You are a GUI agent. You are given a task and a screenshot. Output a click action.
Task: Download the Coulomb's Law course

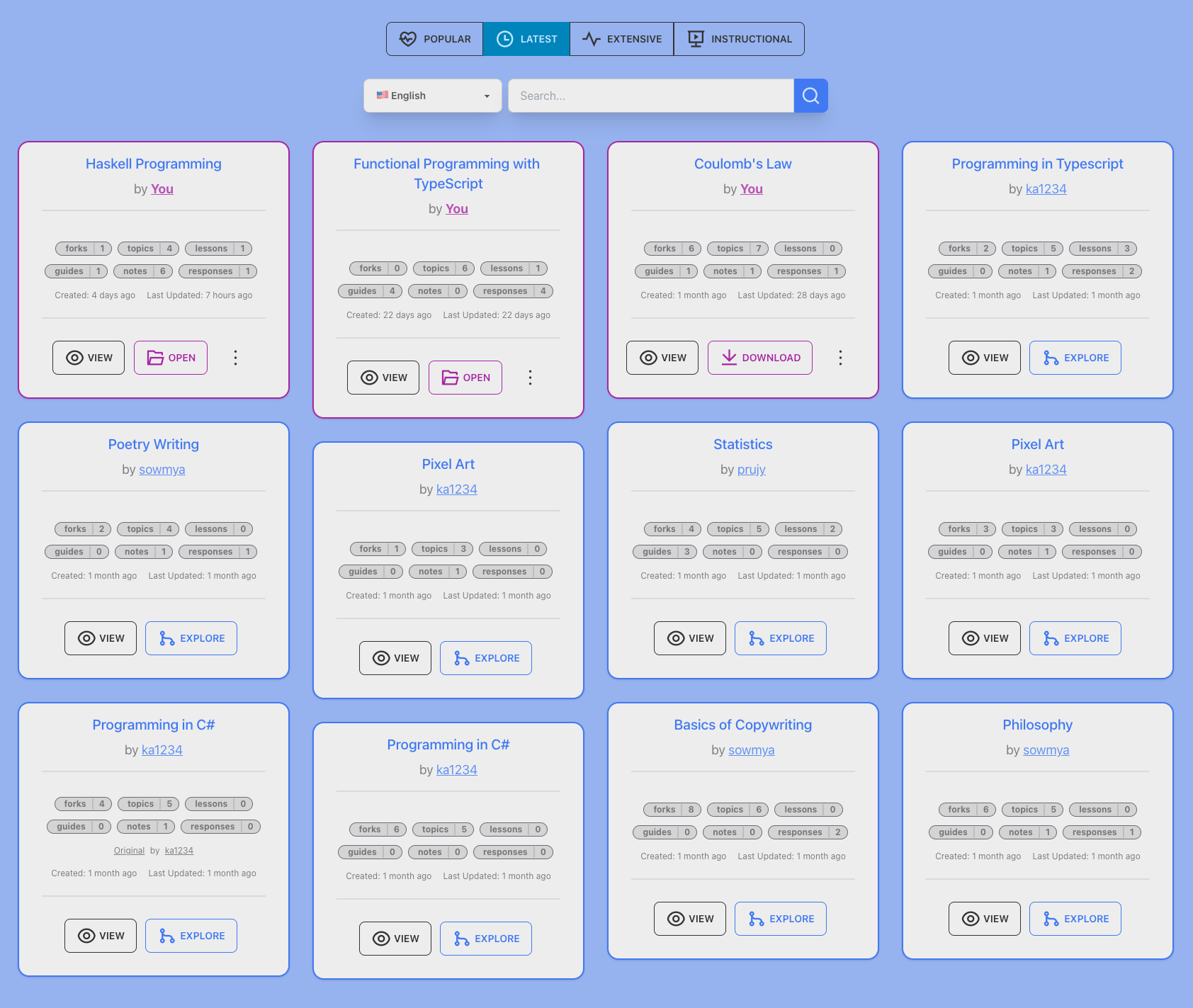click(759, 358)
